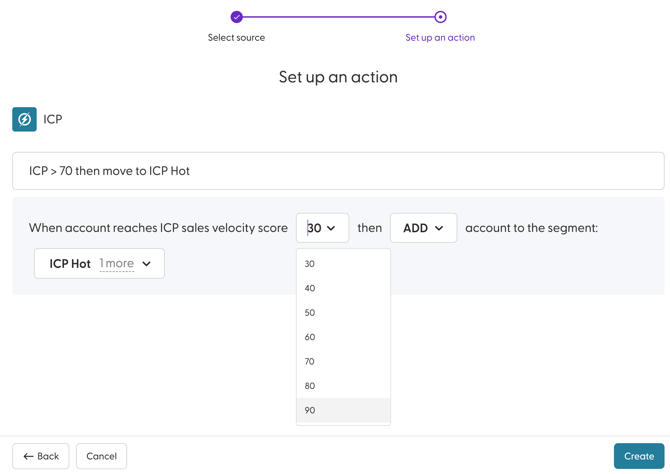Collapse the sales velocity score dropdown

pyautogui.click(x=322, y=228)
